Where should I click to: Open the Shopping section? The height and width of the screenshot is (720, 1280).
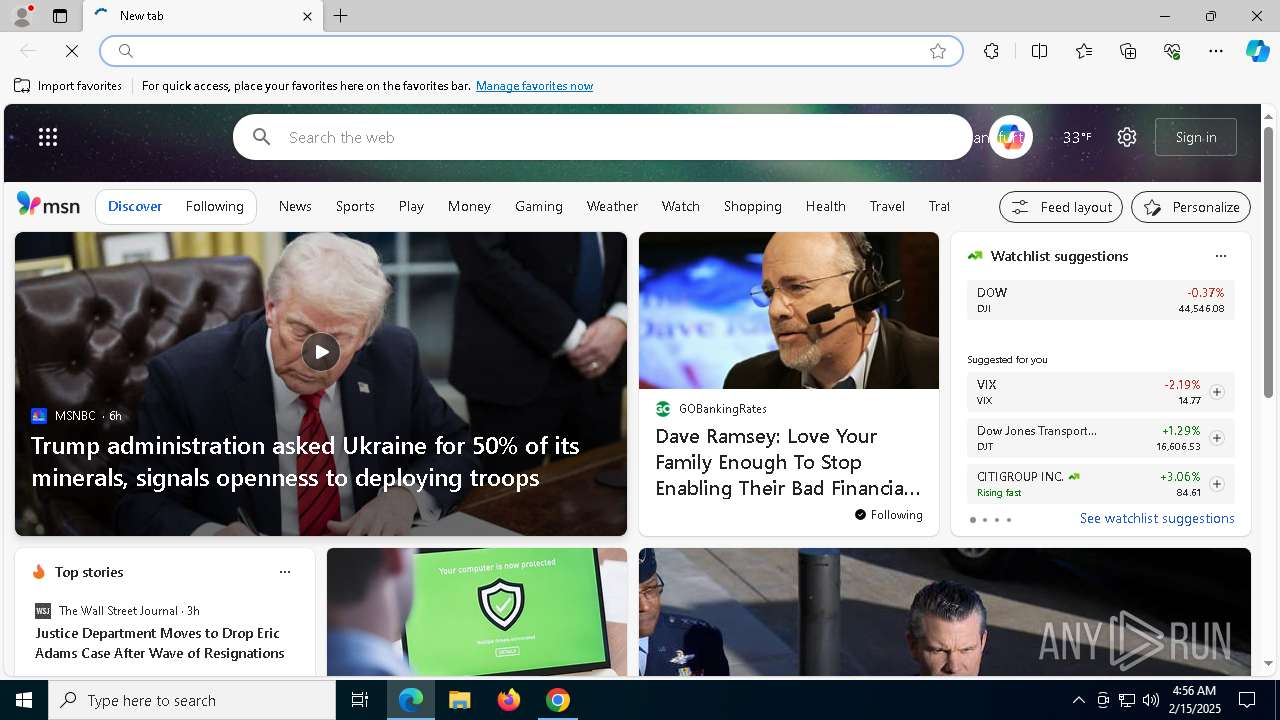tap(753, 206)
